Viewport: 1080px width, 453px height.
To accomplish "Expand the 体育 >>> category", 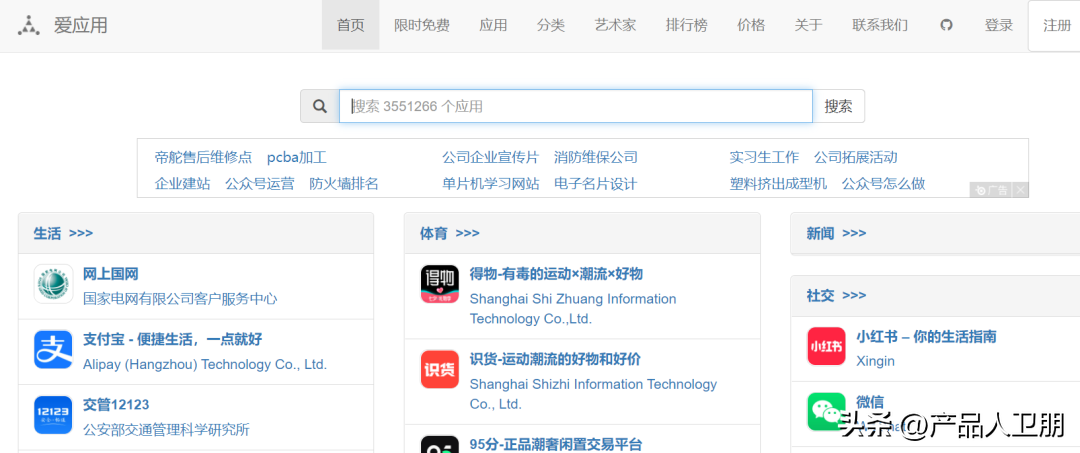I will [449, 233].
